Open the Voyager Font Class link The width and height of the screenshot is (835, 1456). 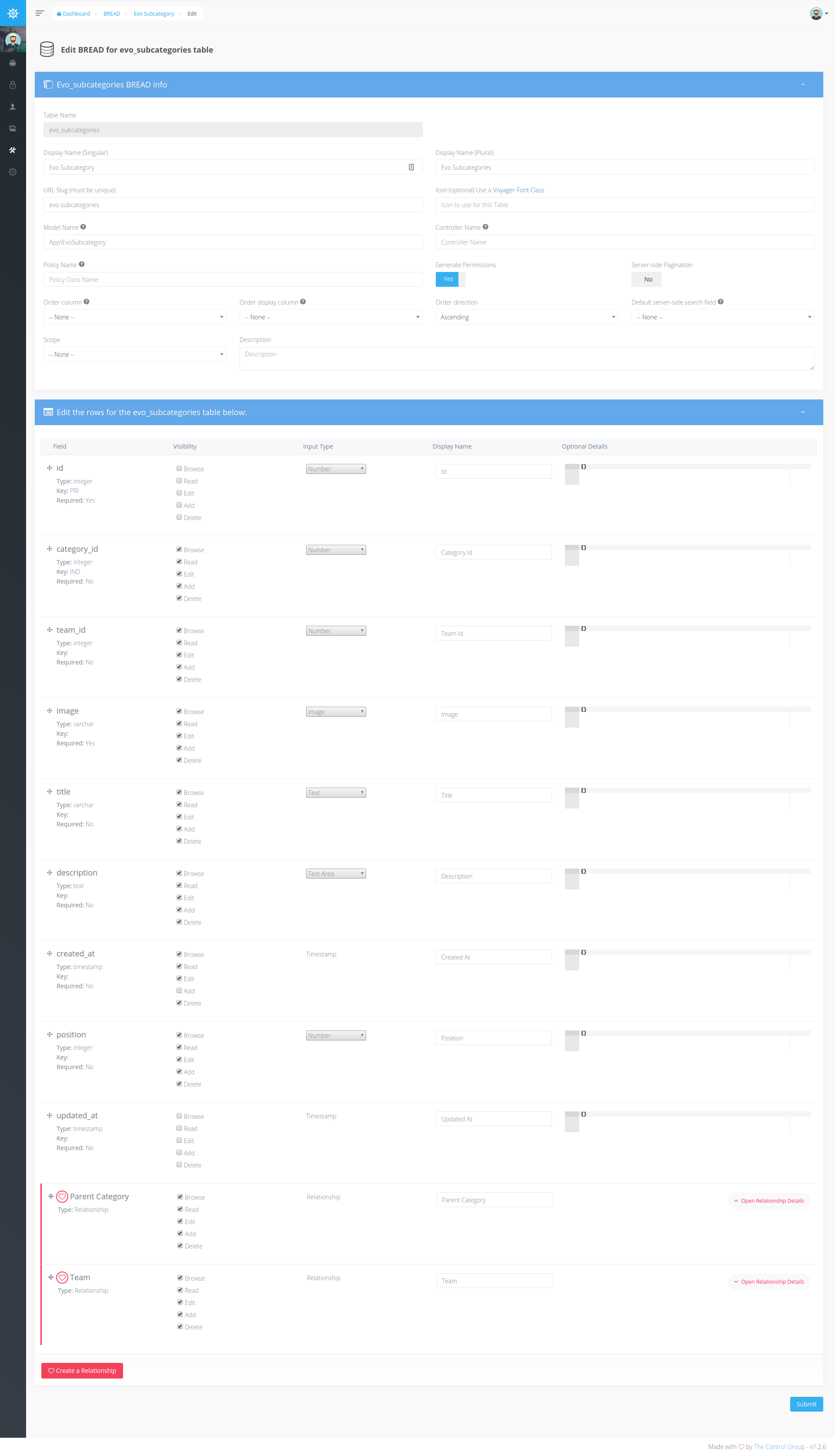tap(518, 190)
